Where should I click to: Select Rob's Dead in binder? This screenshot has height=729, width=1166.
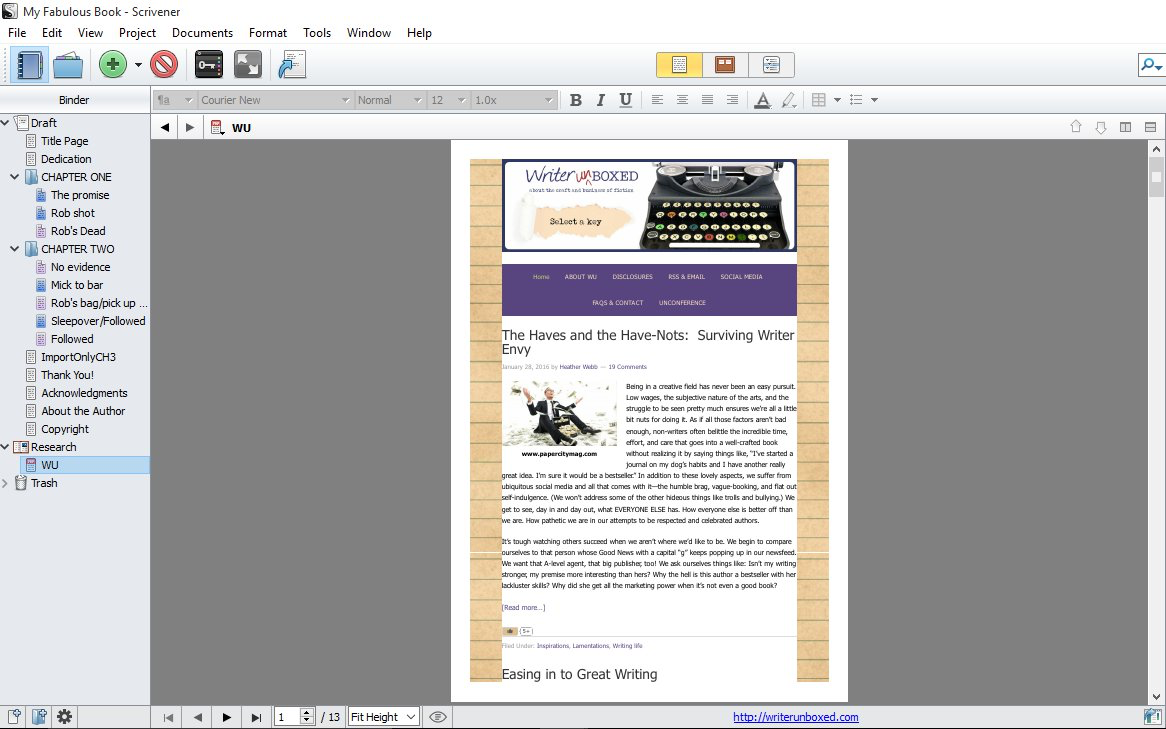[x=78, y=231]
